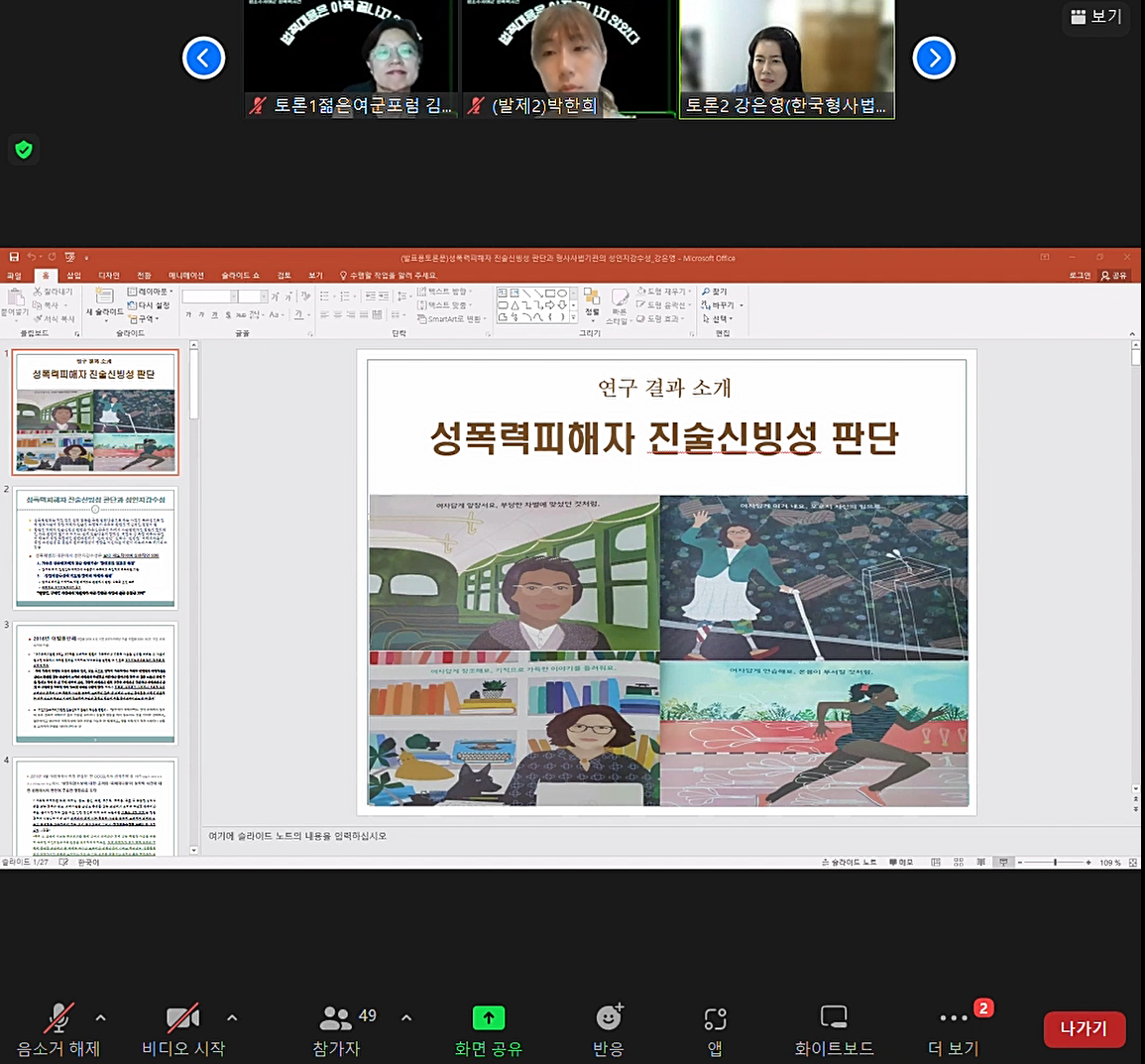Open 빠른 스타일 quick styles
This screenshot has height=1064, width=1145.
pos(620,306)
